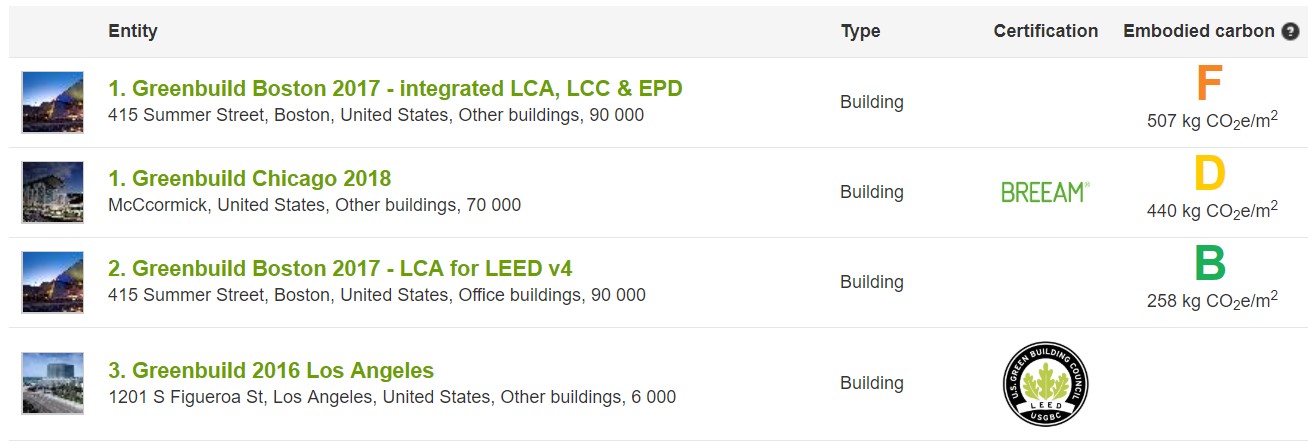Screen dimensions: 1308x444
Task: Open Greenbuild Boston 2017 - LCA for LEED v4
Action: coord(340,268)
